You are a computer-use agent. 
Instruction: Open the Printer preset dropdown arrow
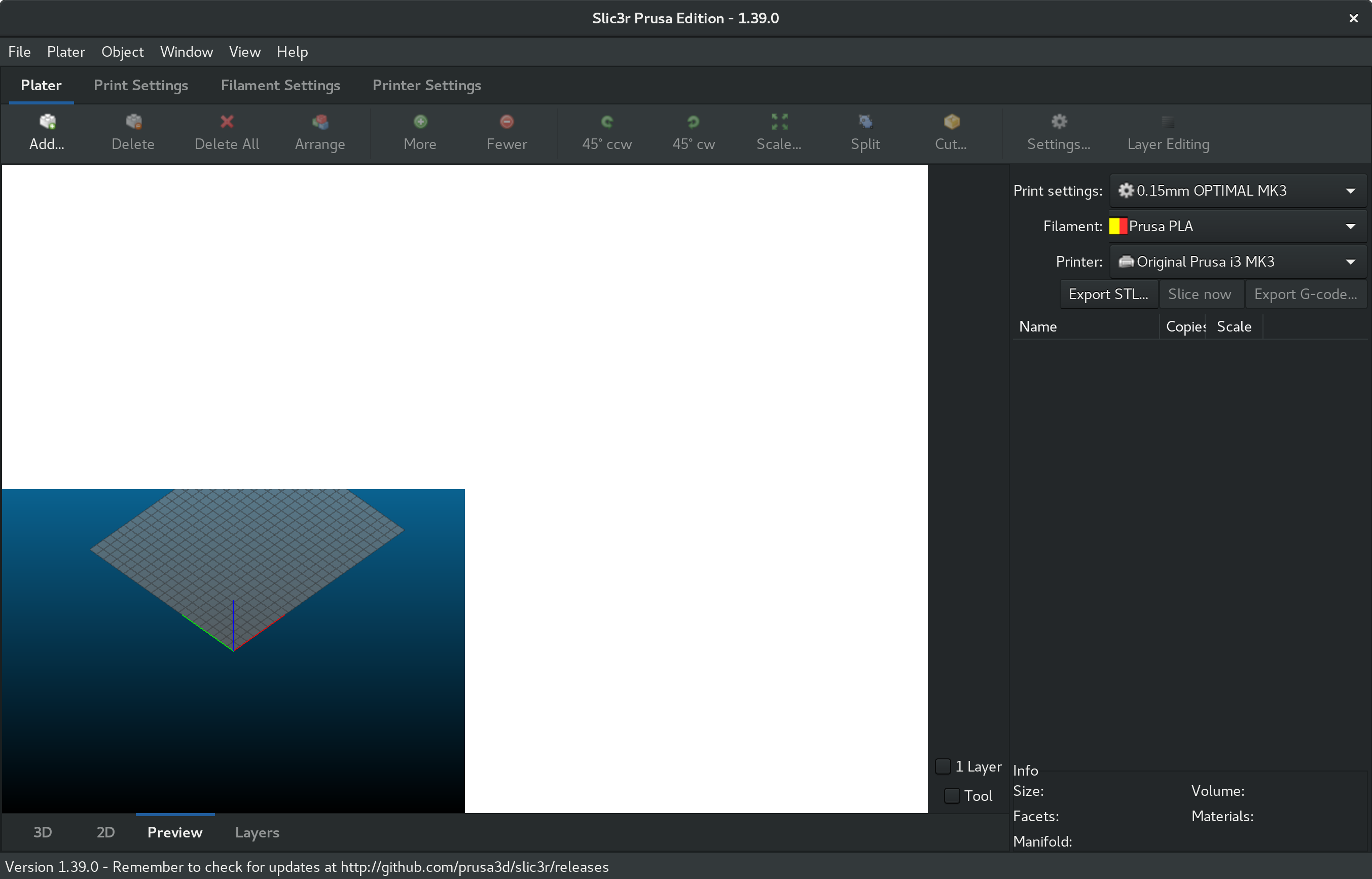click(x=1350, y=262)
